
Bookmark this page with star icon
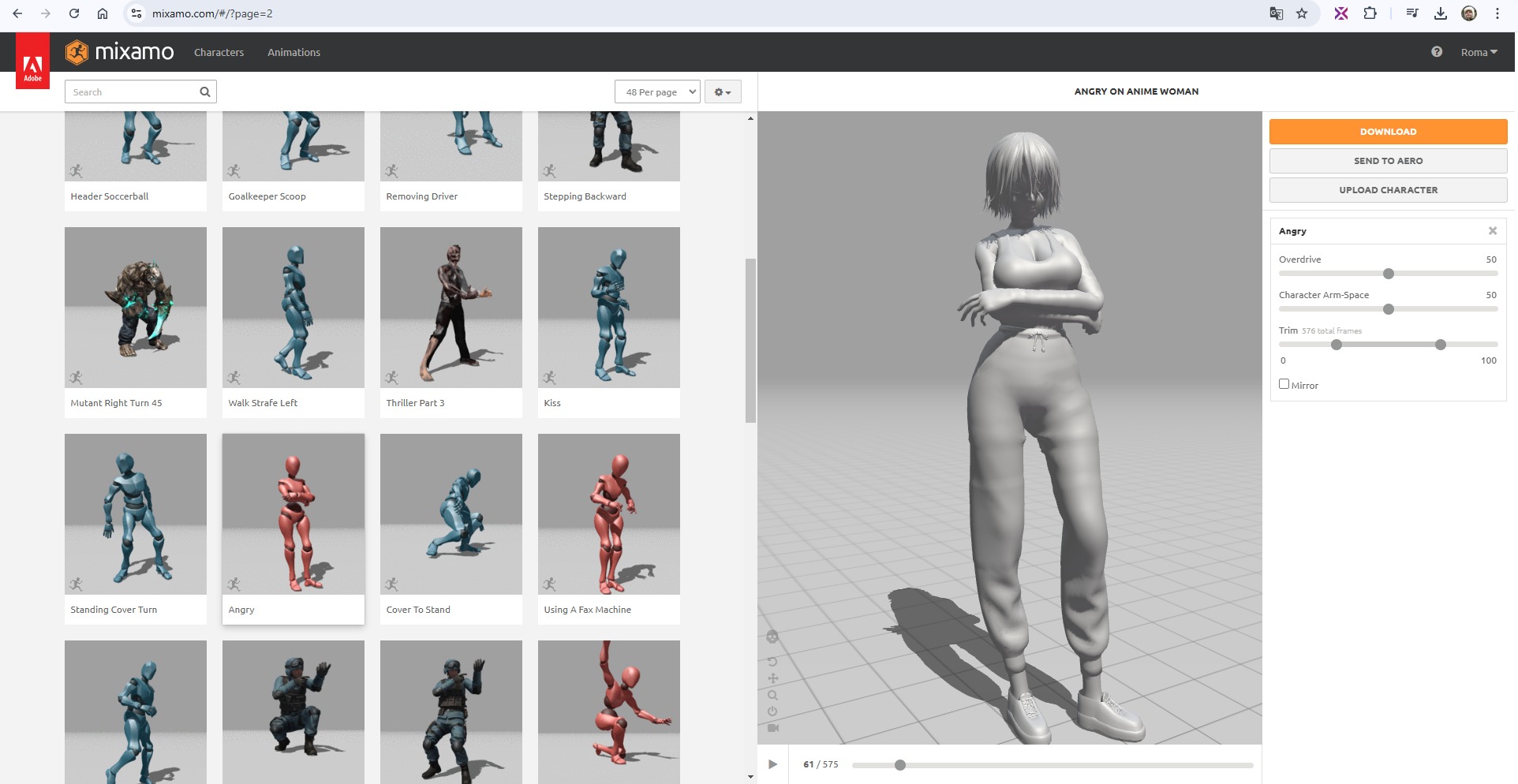tap(1302, 13)
